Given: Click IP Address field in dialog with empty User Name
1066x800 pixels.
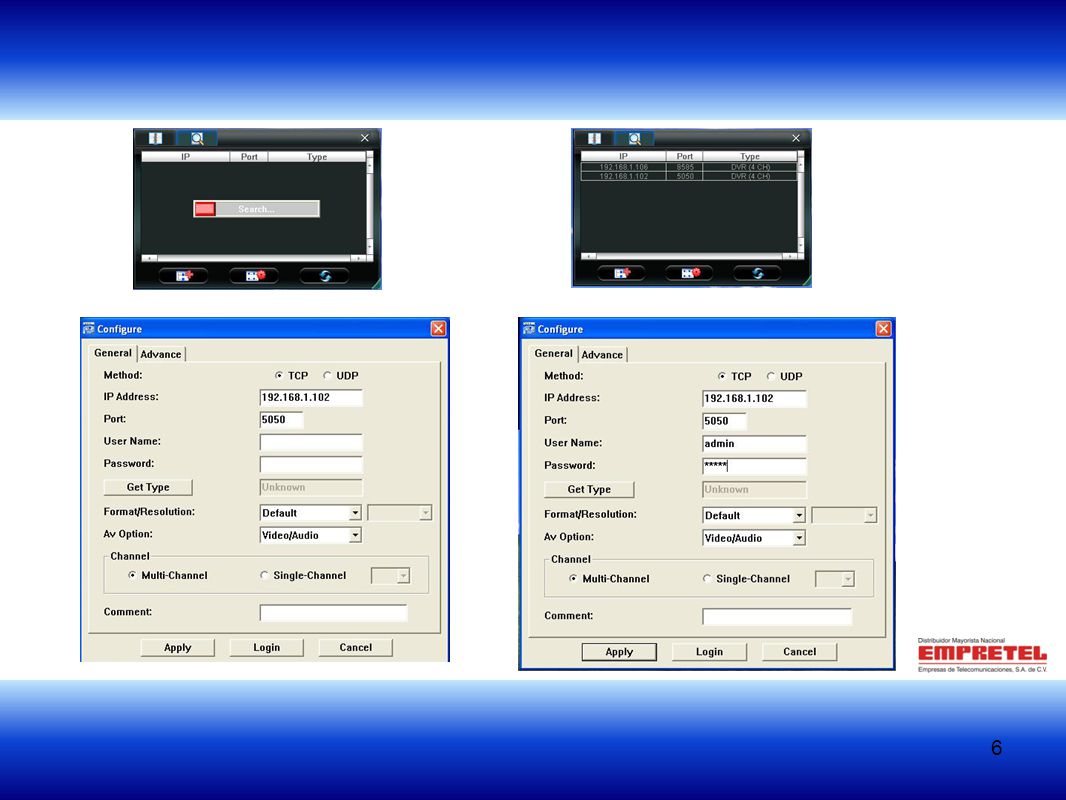Looking at the screenshot, I should click(311, 398).
